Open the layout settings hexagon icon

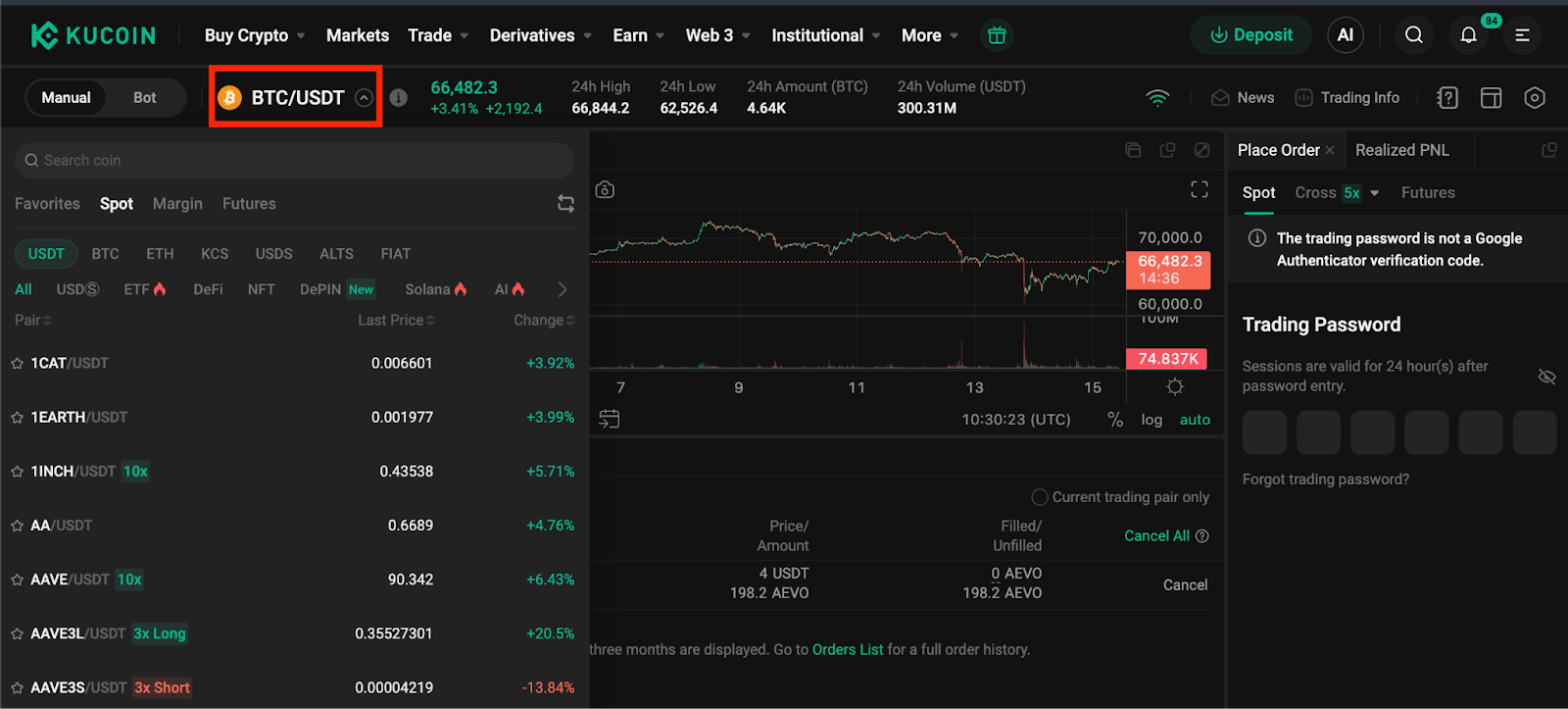click(x=1535, y=97)
